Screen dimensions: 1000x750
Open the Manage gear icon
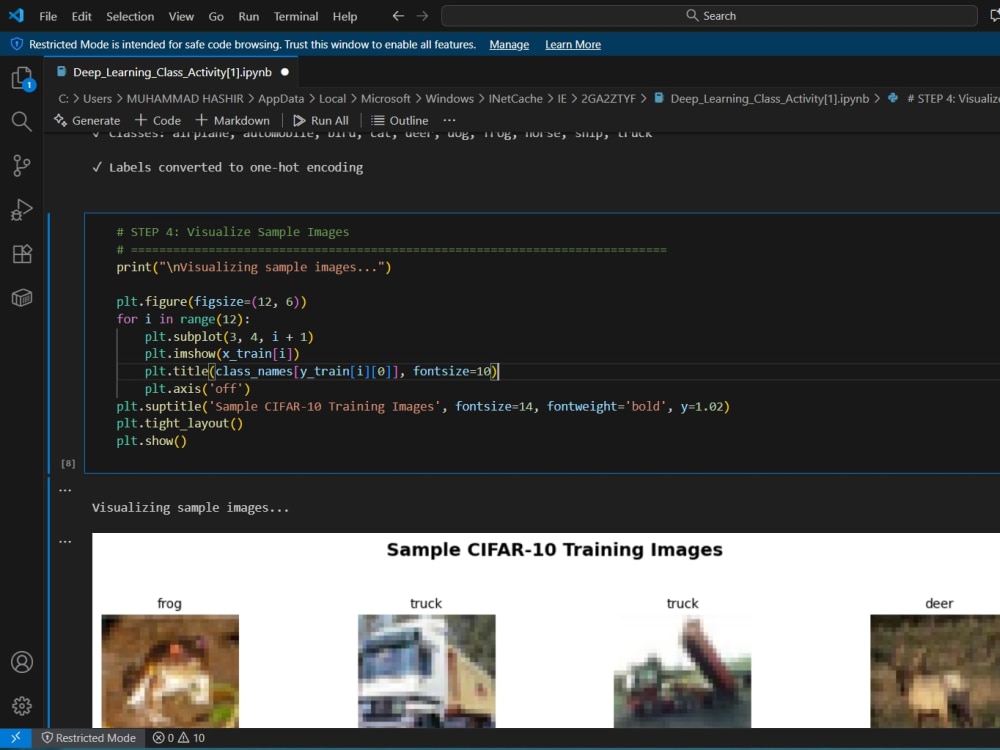22,706
